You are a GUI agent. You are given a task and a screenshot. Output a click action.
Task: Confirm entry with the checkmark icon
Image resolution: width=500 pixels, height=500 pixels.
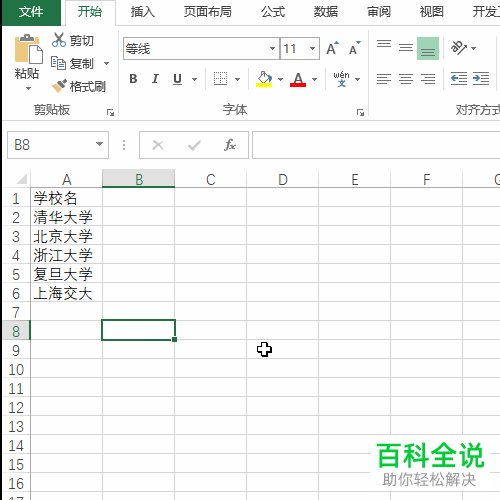click(194, 145)
